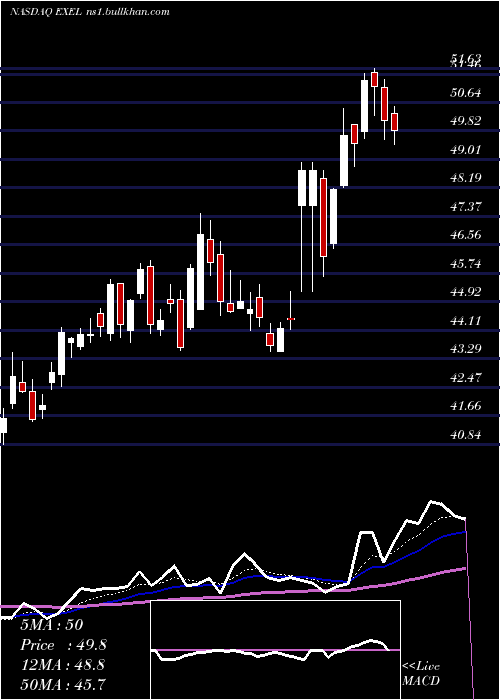Viewport: 500px width, 700px height.
Task: Click the highest red candlestick near 51.46
Action: [x=375, y=79]
